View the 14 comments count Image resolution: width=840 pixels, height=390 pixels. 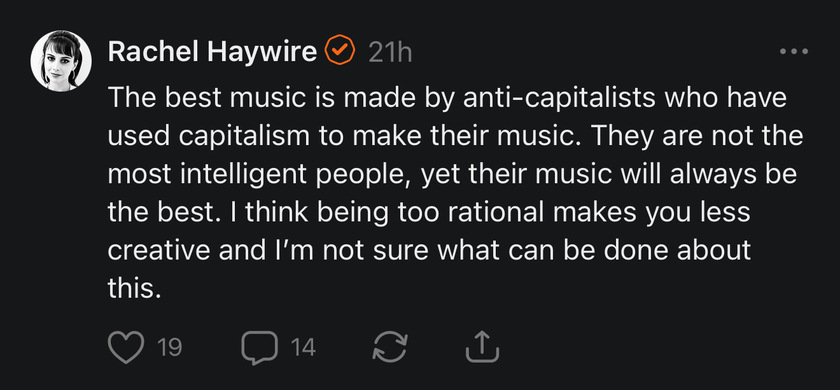(x=303, y=348)
